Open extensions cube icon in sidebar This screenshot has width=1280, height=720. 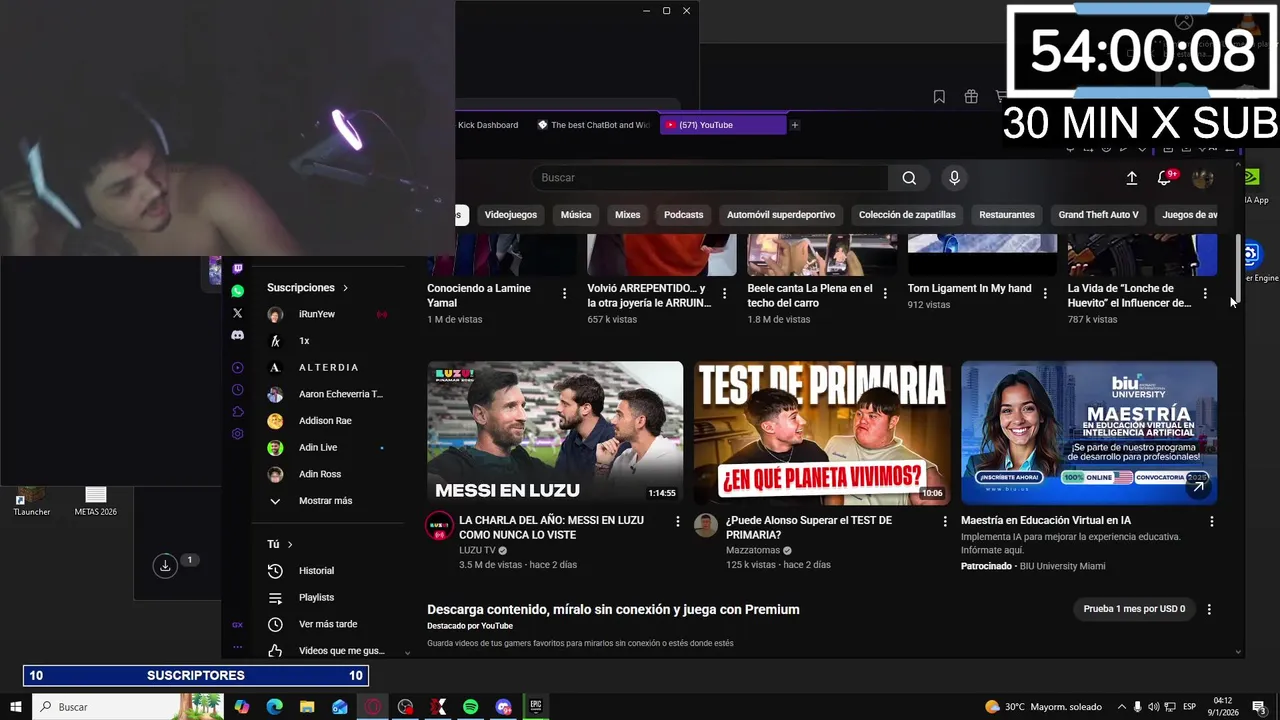coord(237,412)
